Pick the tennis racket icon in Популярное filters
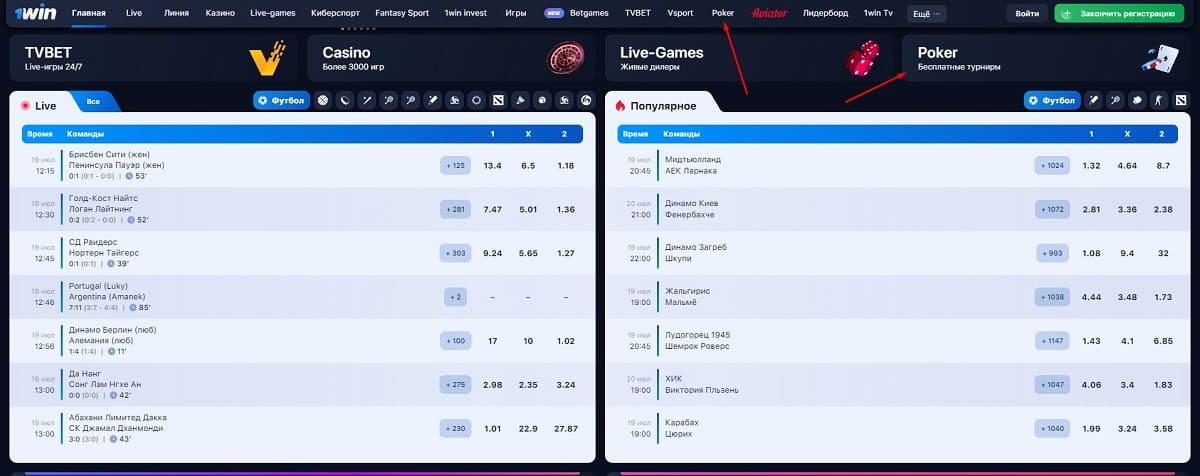Viewport: 1200px width, 476px height. pyautogui.click(x=1115, y=100)
